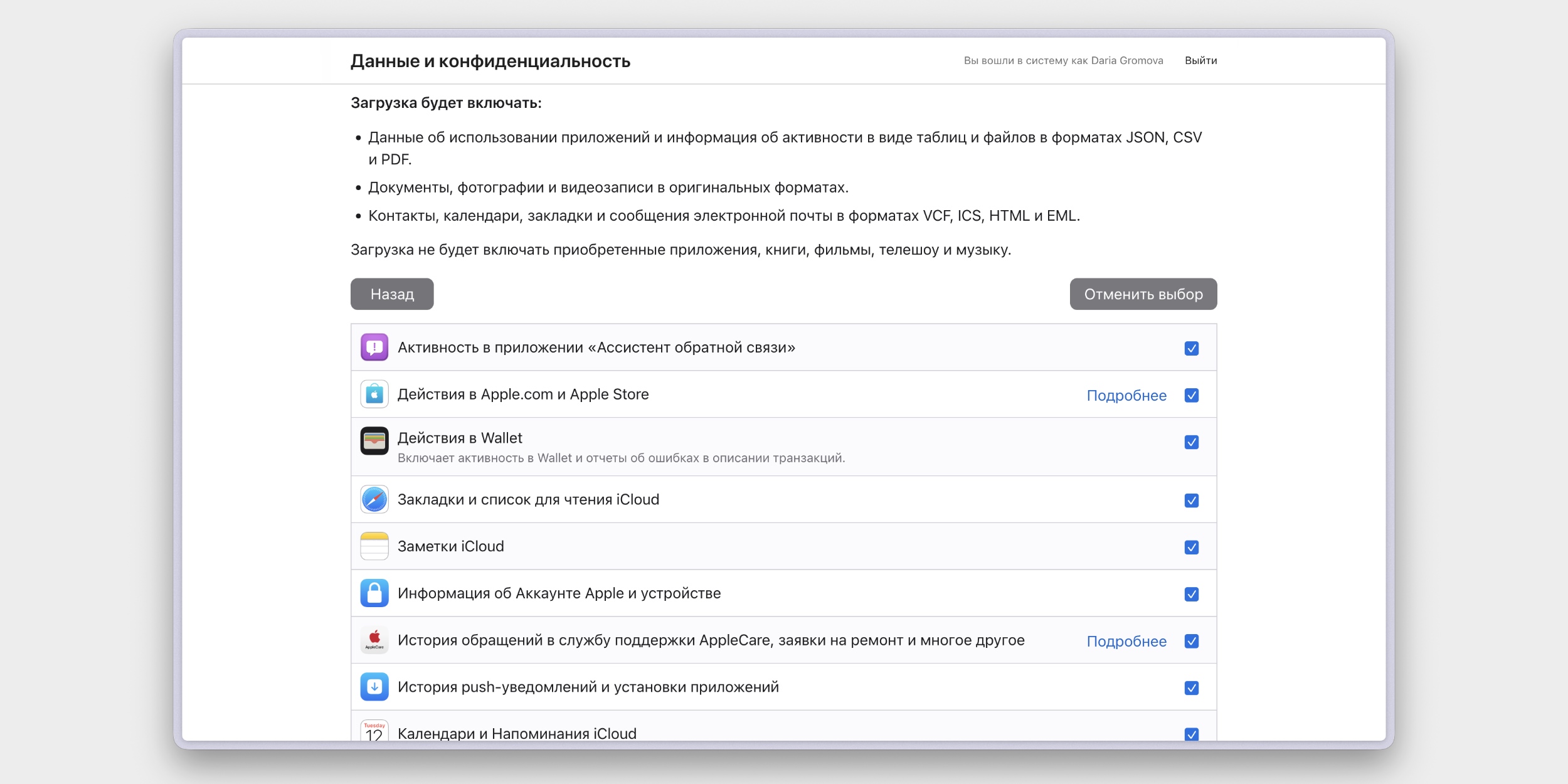Click the Apple Store bag icon
Screen dimensions: 1568x784
(374, 395)
